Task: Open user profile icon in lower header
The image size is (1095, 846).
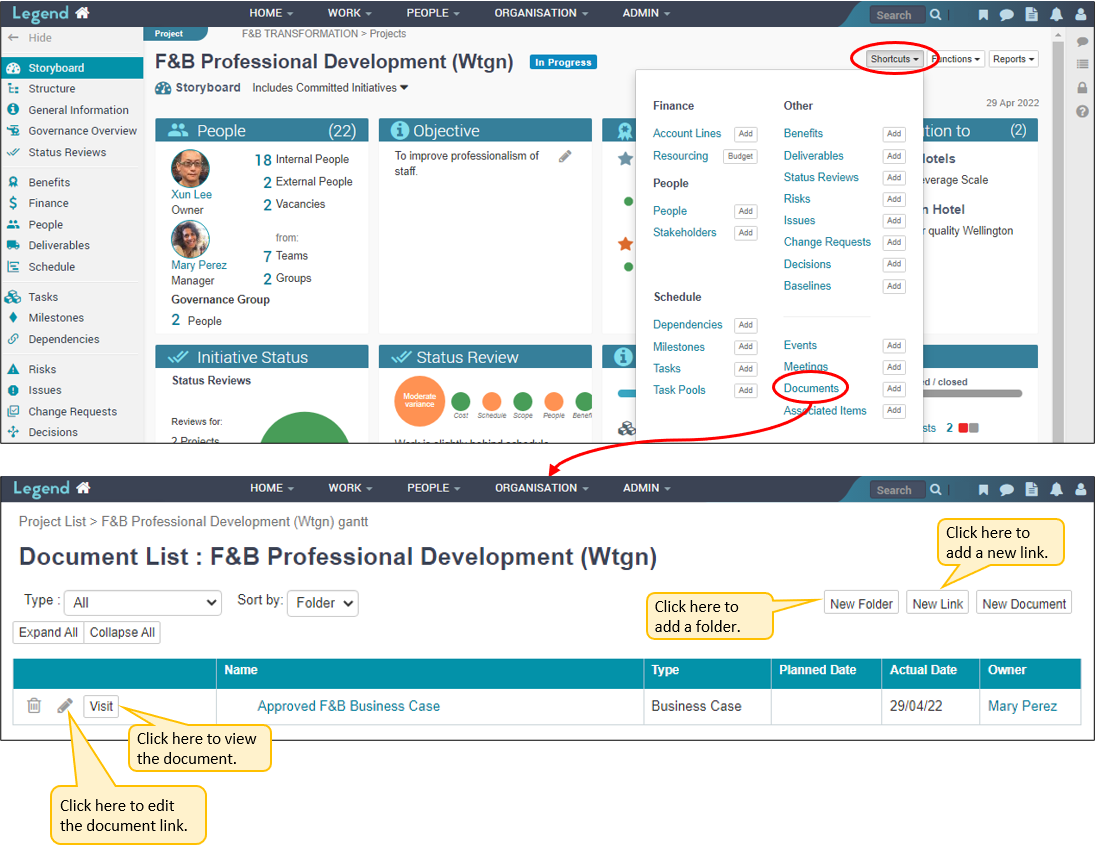Action: pos(1080,490)
